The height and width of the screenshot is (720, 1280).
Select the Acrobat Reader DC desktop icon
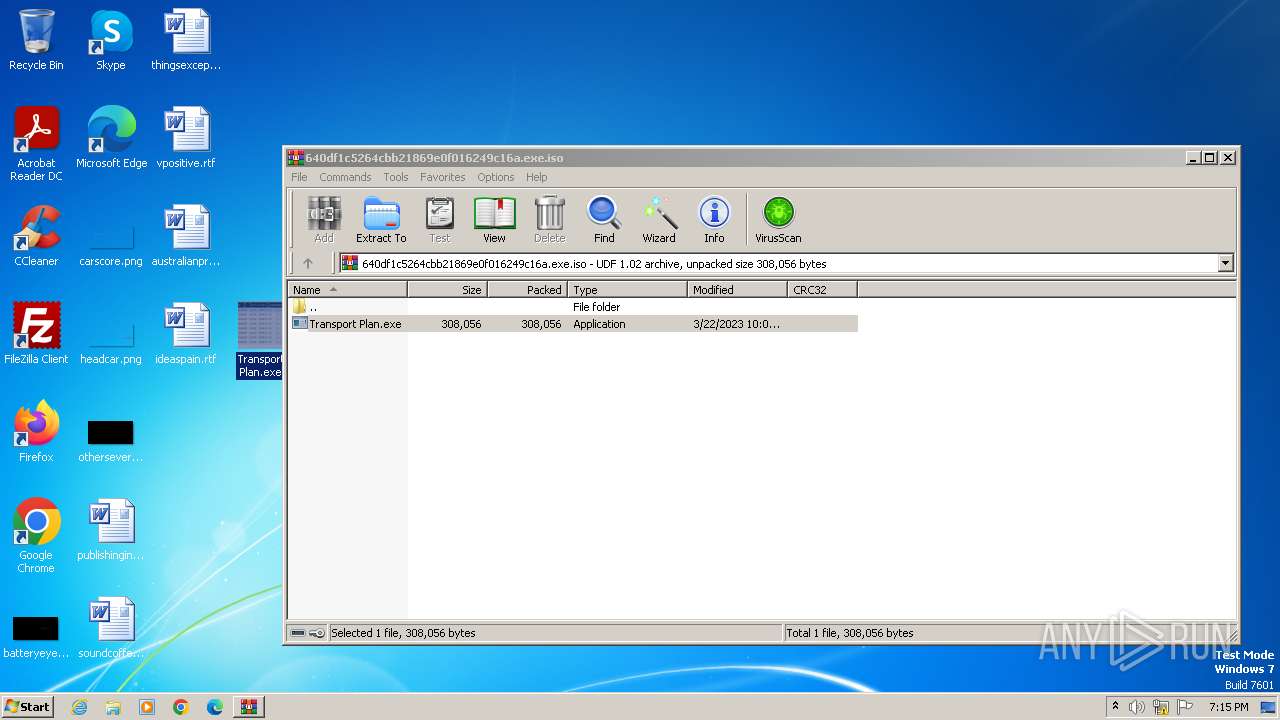click(36, 144)
